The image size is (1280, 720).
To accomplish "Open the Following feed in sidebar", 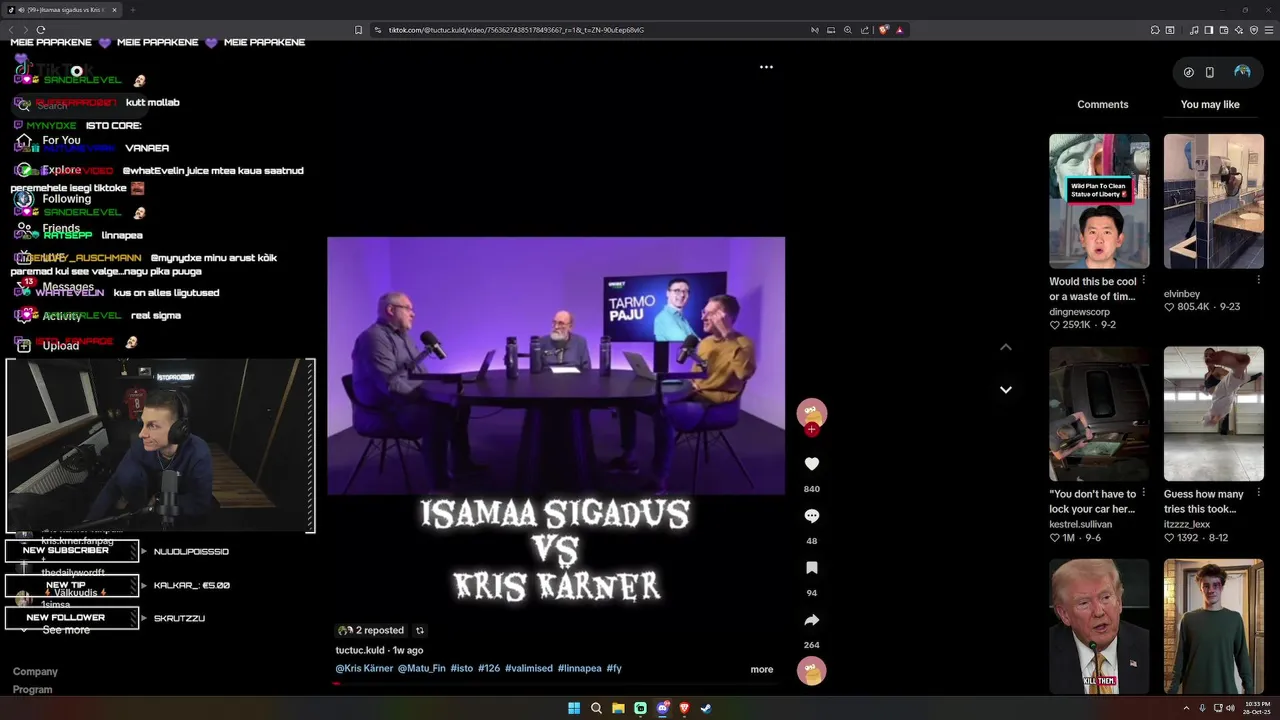I will coord(65,199).
